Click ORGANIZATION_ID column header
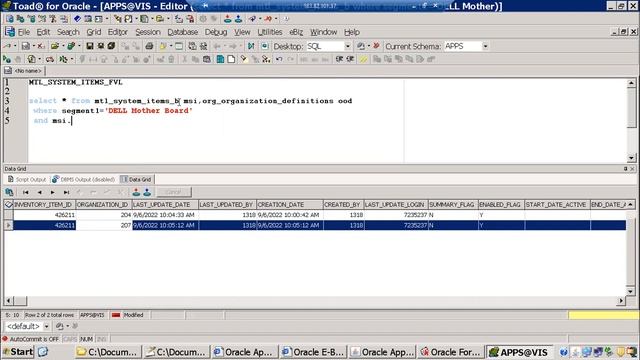Image resolution: width=640 pixels, height=360 pixels. pos(104,204)
